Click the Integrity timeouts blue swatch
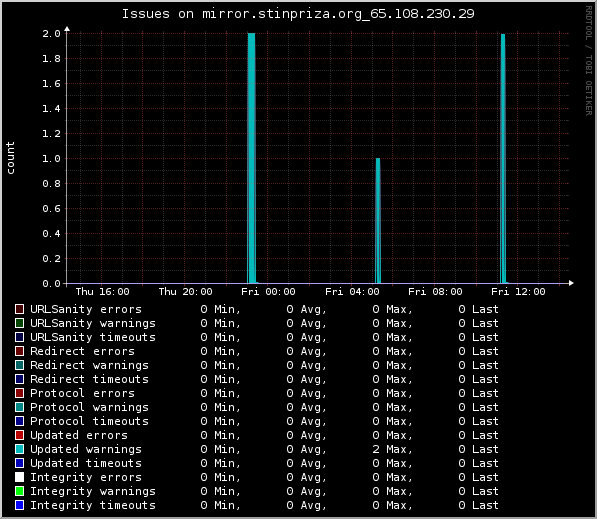 tap(19, 505)
